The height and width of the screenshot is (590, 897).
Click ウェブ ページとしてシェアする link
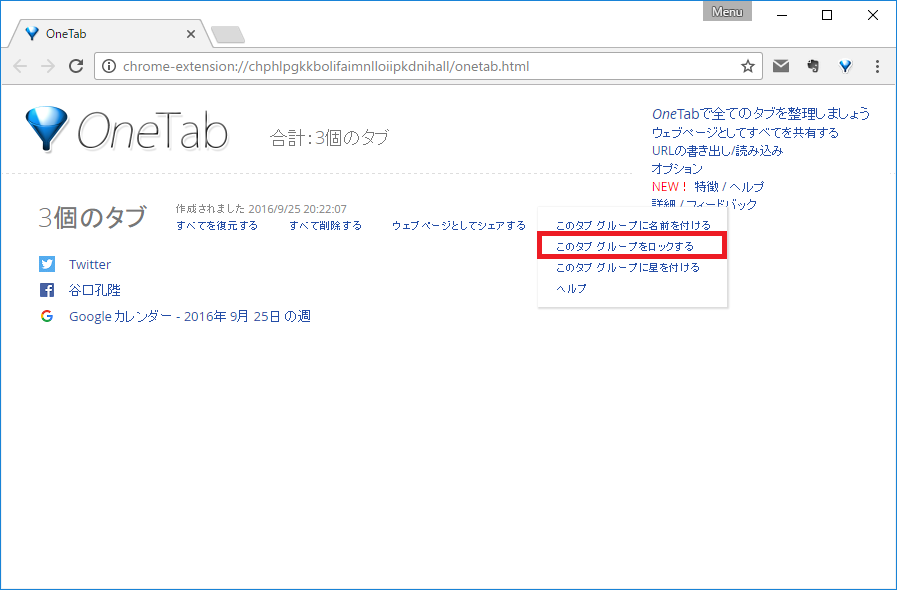click(x=458, y=226)
